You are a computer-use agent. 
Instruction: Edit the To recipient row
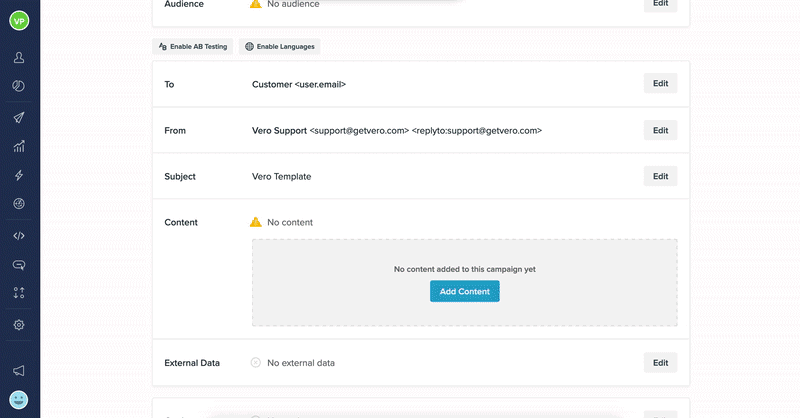click(x=660, y=84)
